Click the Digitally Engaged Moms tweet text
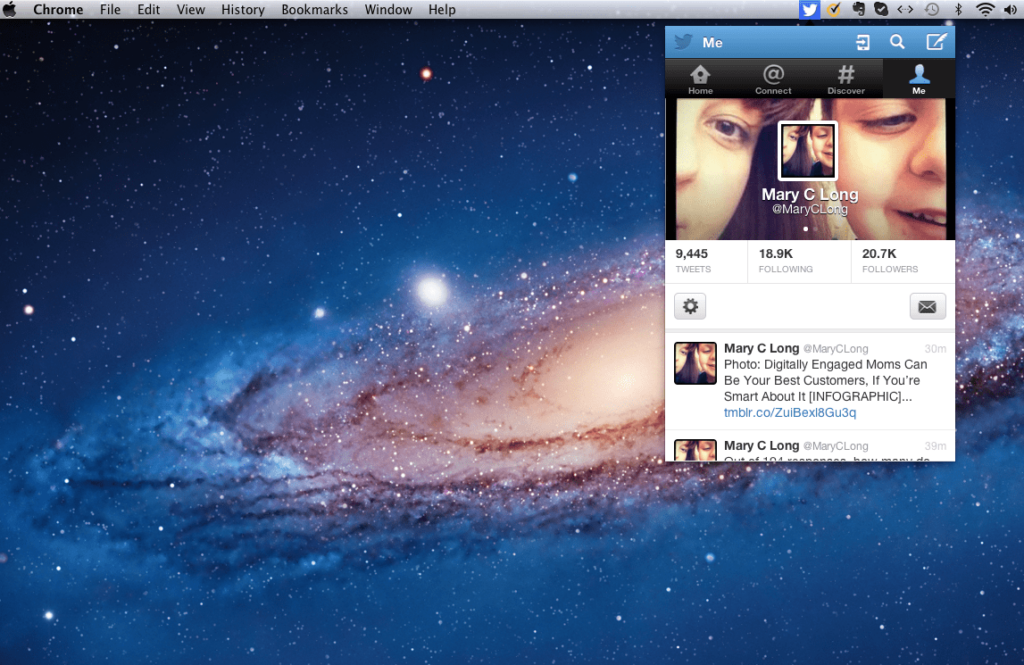1024x665 pixels. point(825,380)
